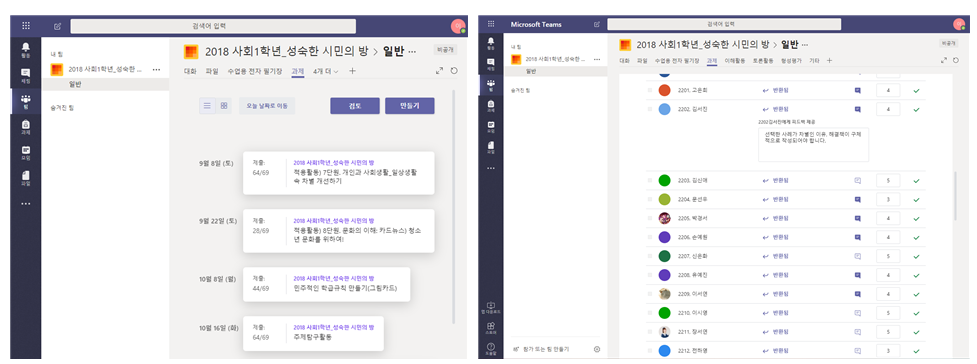Image resolution: width=977 pixels, height=364 pixels.
Task: Open team options ellipsis in right window team list
Action: [597, 59]
